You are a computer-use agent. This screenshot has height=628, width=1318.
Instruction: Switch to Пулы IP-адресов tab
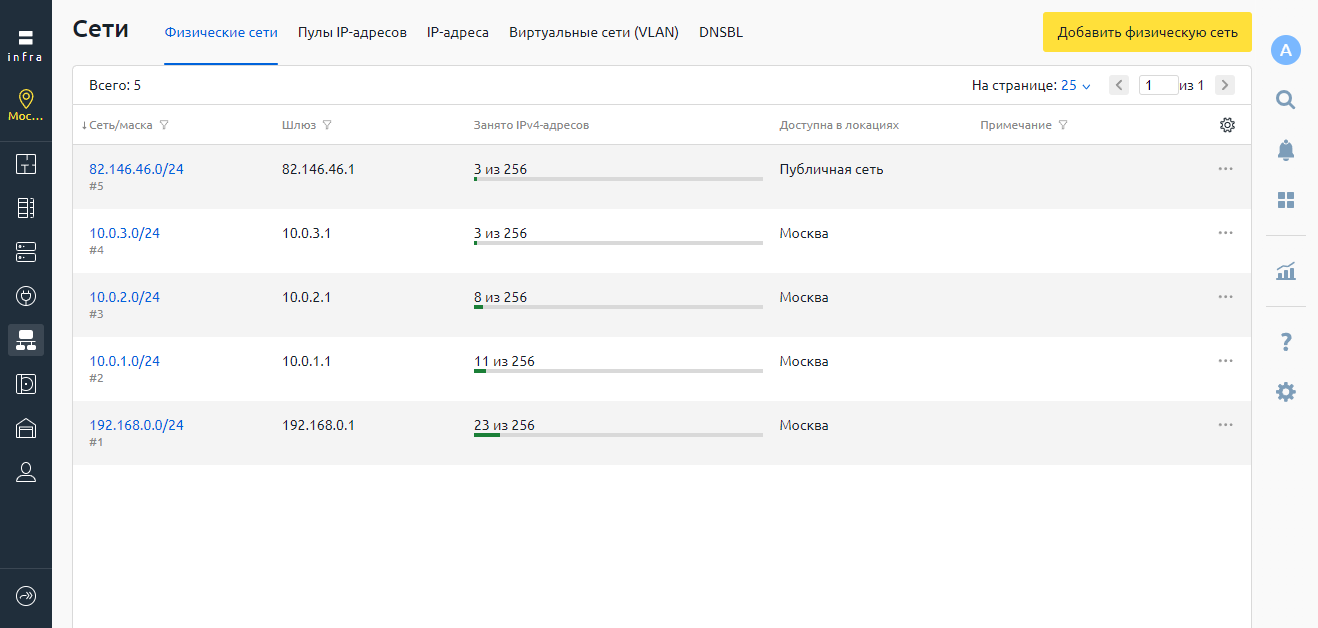[352, 33]
